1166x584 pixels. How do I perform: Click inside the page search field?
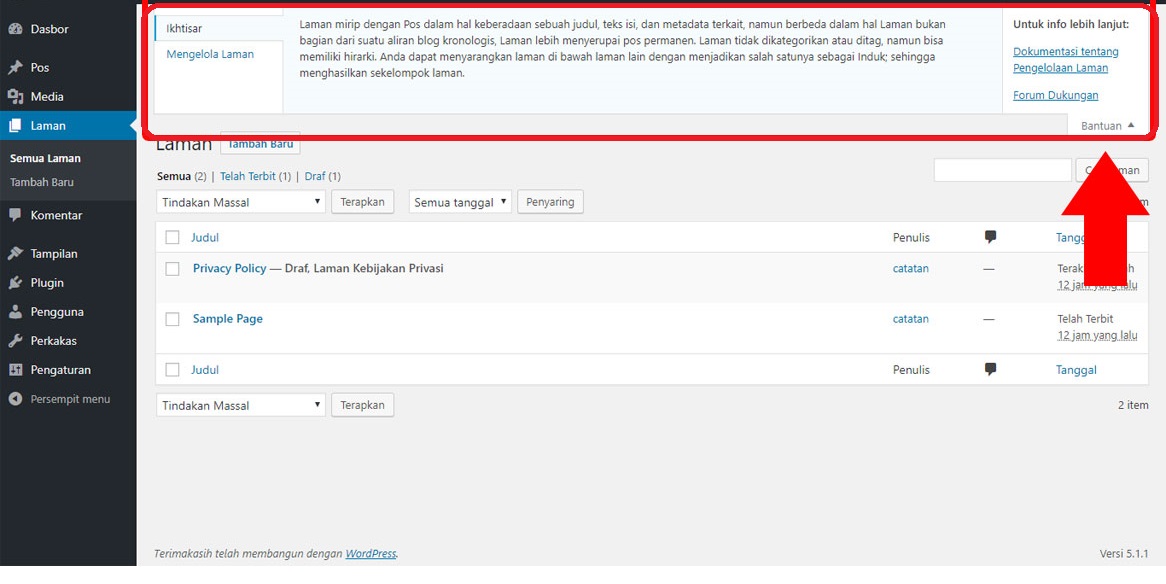point(1002,169)
